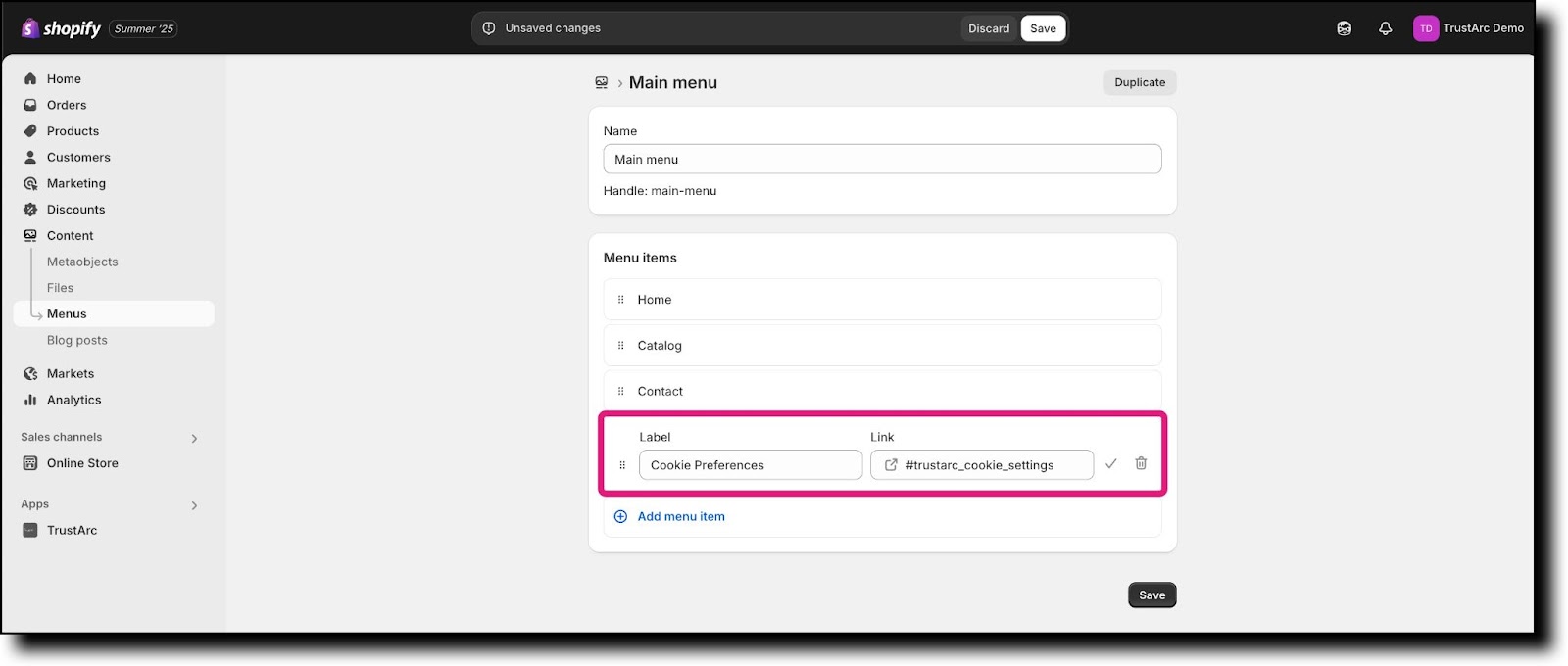Screen dimensions: 1568x666
Task: Click the Duplicate button
Action: [1140, 82]
